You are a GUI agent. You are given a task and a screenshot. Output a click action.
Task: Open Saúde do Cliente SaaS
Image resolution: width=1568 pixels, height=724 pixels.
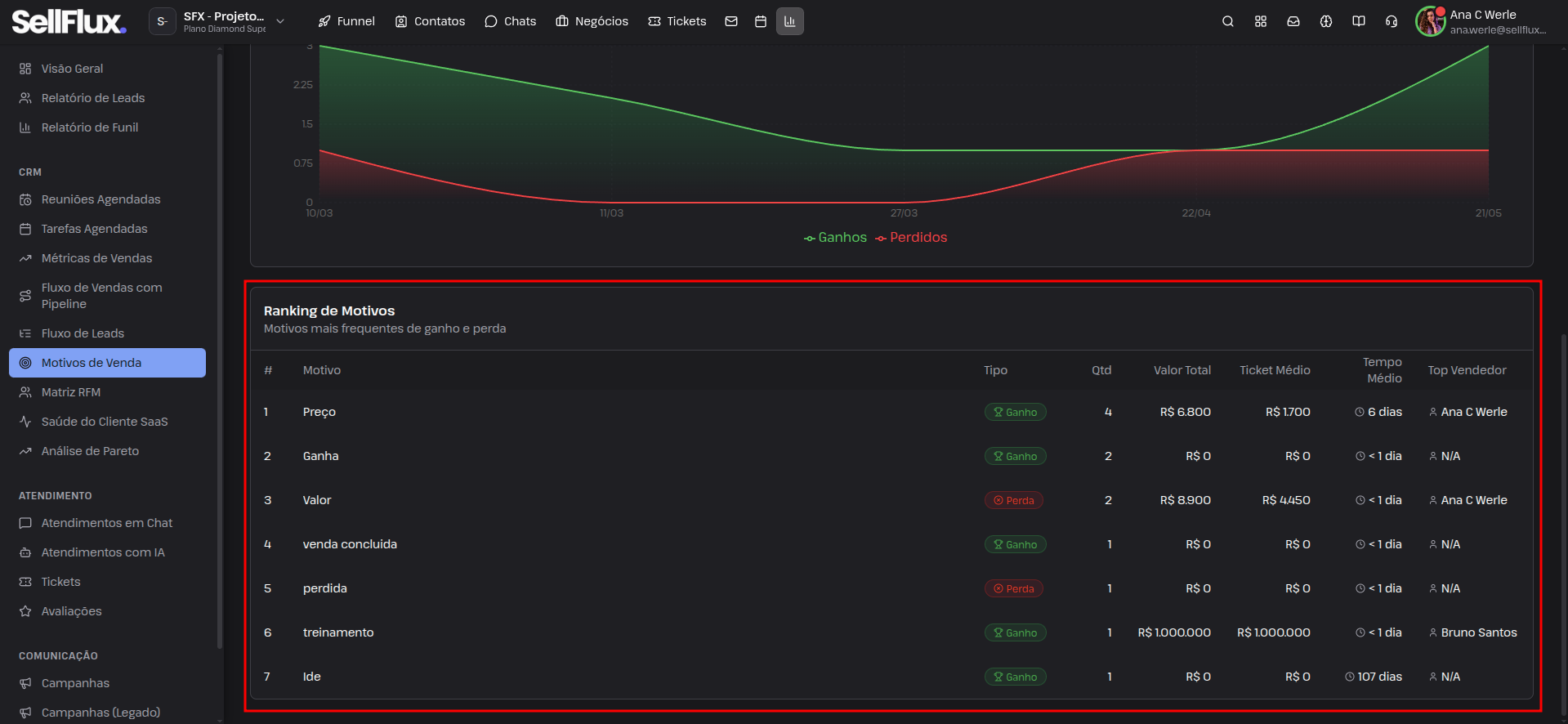[x=107, y=422]
